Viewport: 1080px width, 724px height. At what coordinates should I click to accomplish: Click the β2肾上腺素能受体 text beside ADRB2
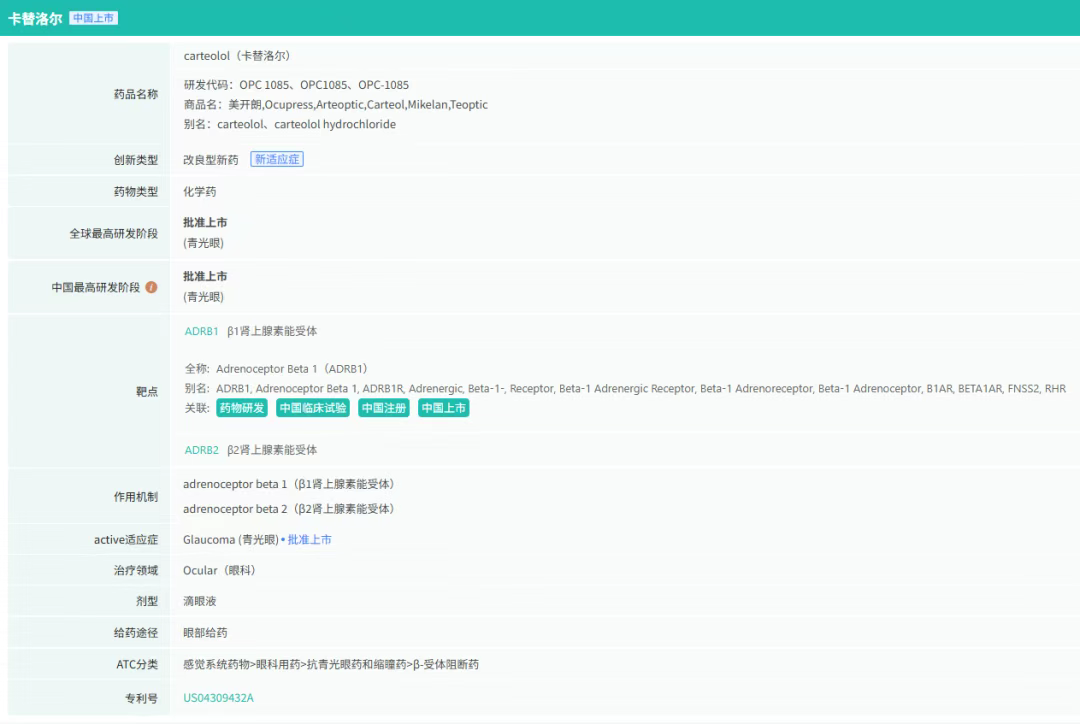click(272, 450)
